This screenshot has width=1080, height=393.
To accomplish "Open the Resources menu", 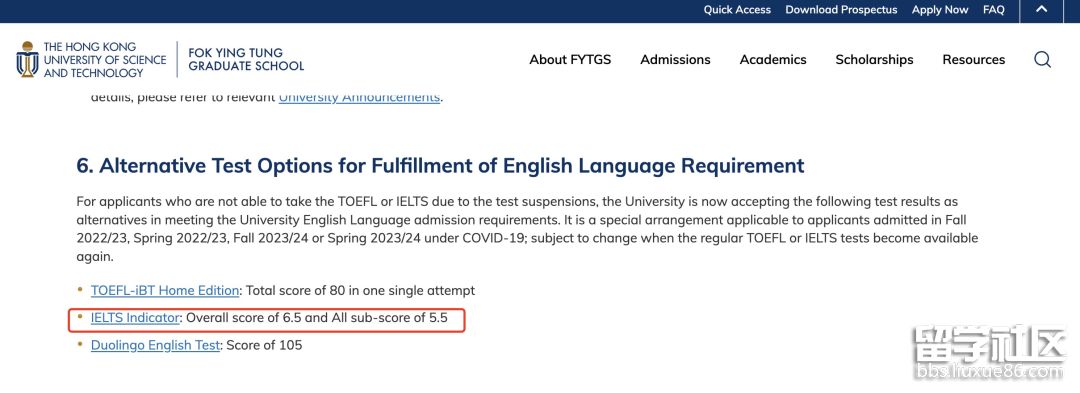I will tap(974, 60).
